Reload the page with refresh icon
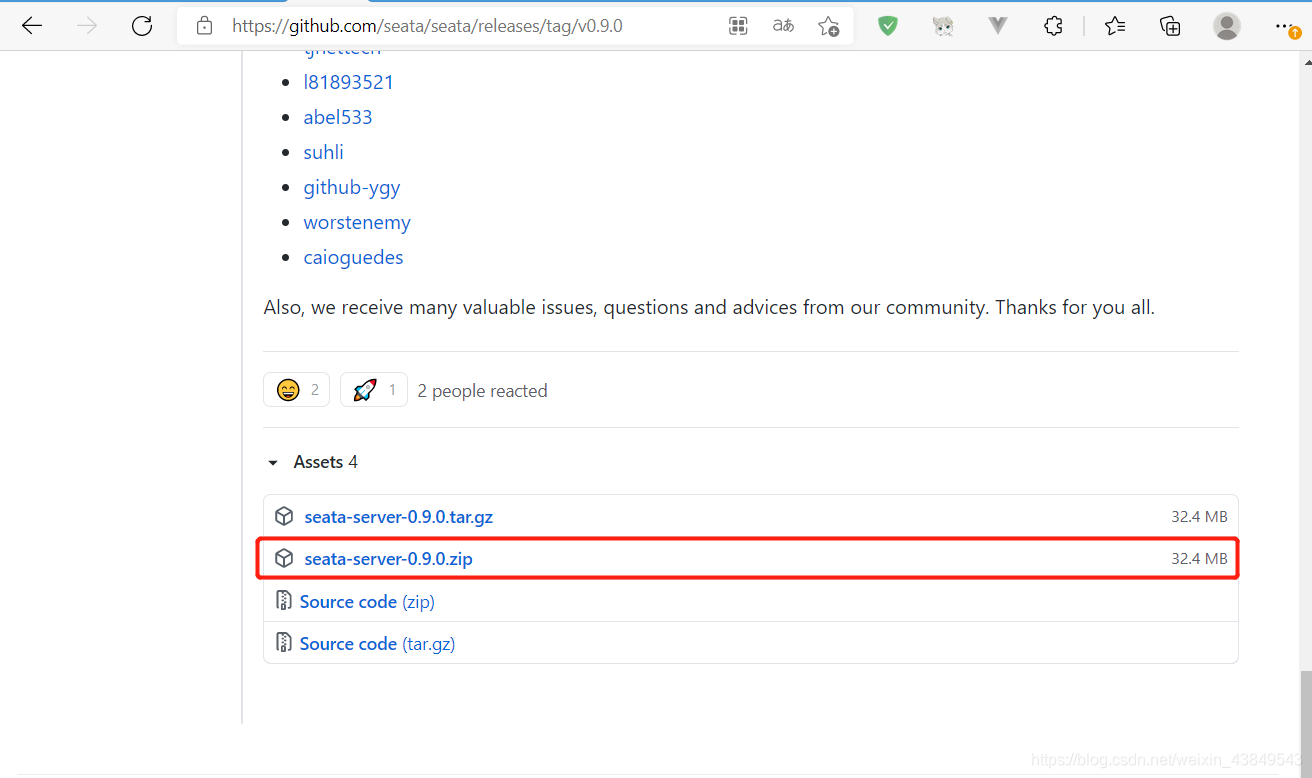1312x778 pixels. pos(142,26)
